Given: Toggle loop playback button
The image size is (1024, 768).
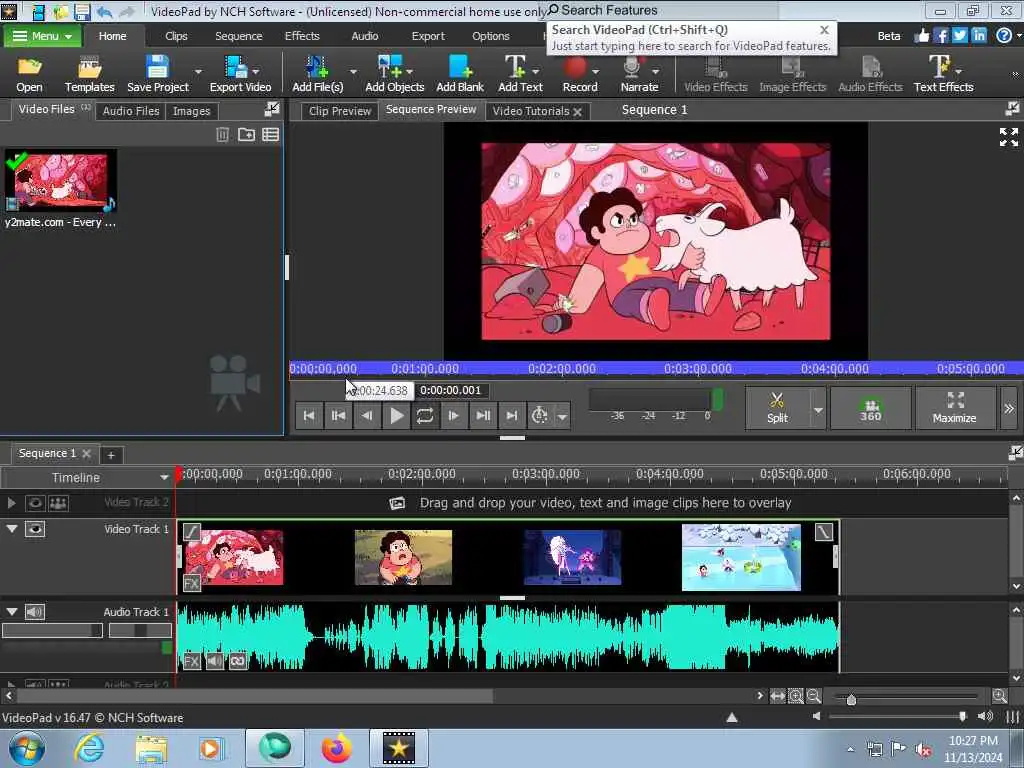Looking at the screenshot, I should coord(424,415).
